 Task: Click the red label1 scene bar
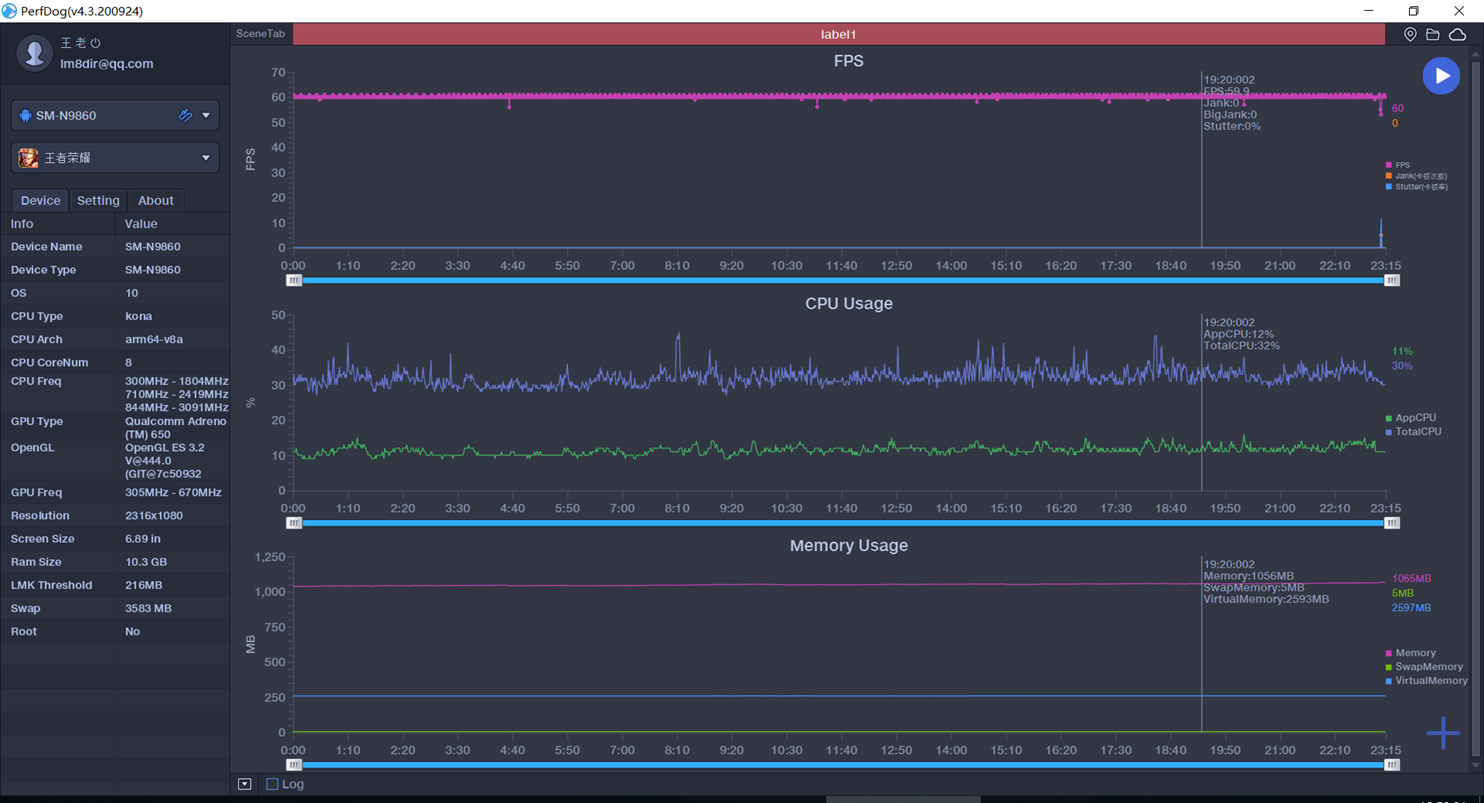coord(838,34)
